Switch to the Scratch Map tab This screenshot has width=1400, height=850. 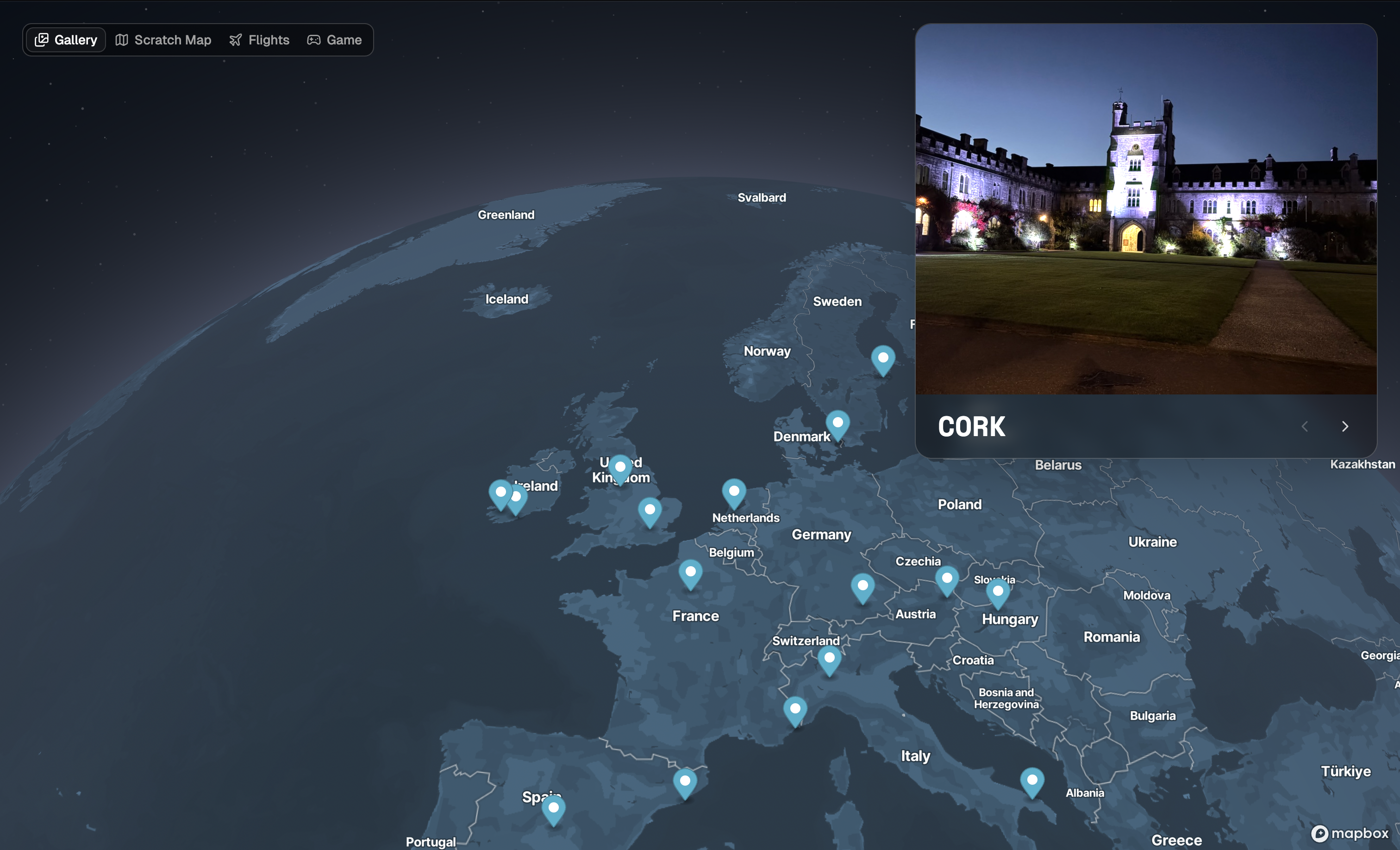tap(163, 40)
